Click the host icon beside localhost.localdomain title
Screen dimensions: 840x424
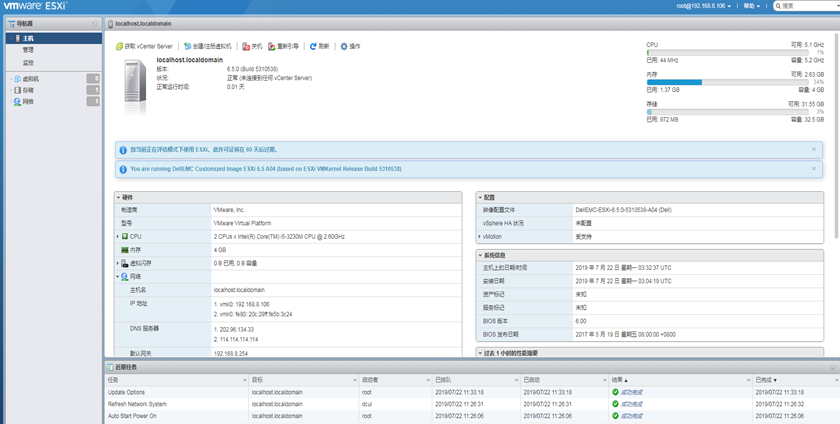click(110, 24)
